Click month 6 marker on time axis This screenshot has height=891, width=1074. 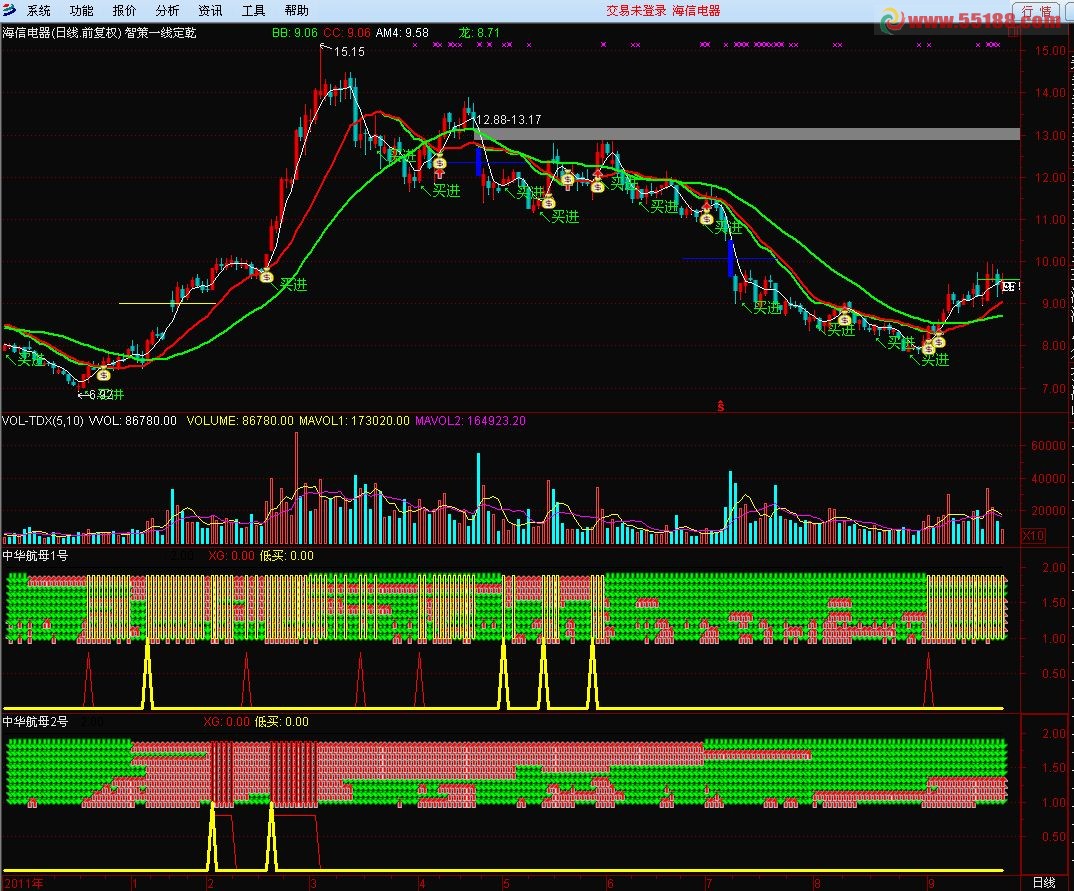click(610, 883)
